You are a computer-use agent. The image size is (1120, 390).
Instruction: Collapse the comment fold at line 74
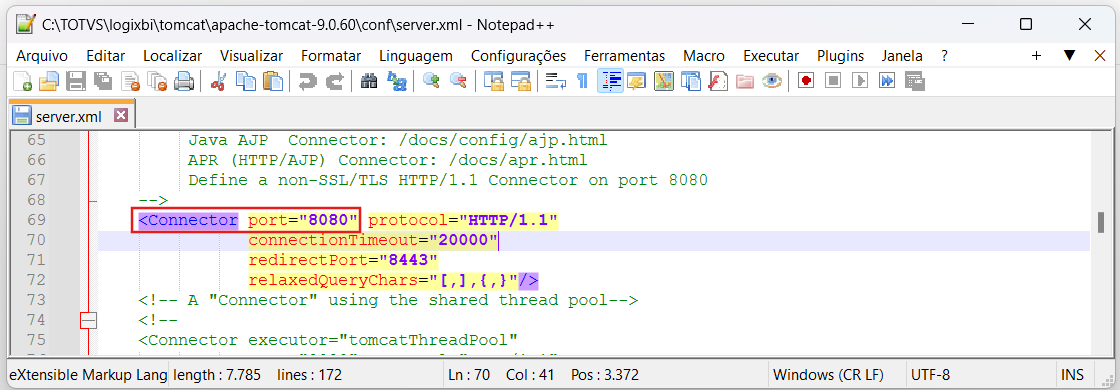89,321
